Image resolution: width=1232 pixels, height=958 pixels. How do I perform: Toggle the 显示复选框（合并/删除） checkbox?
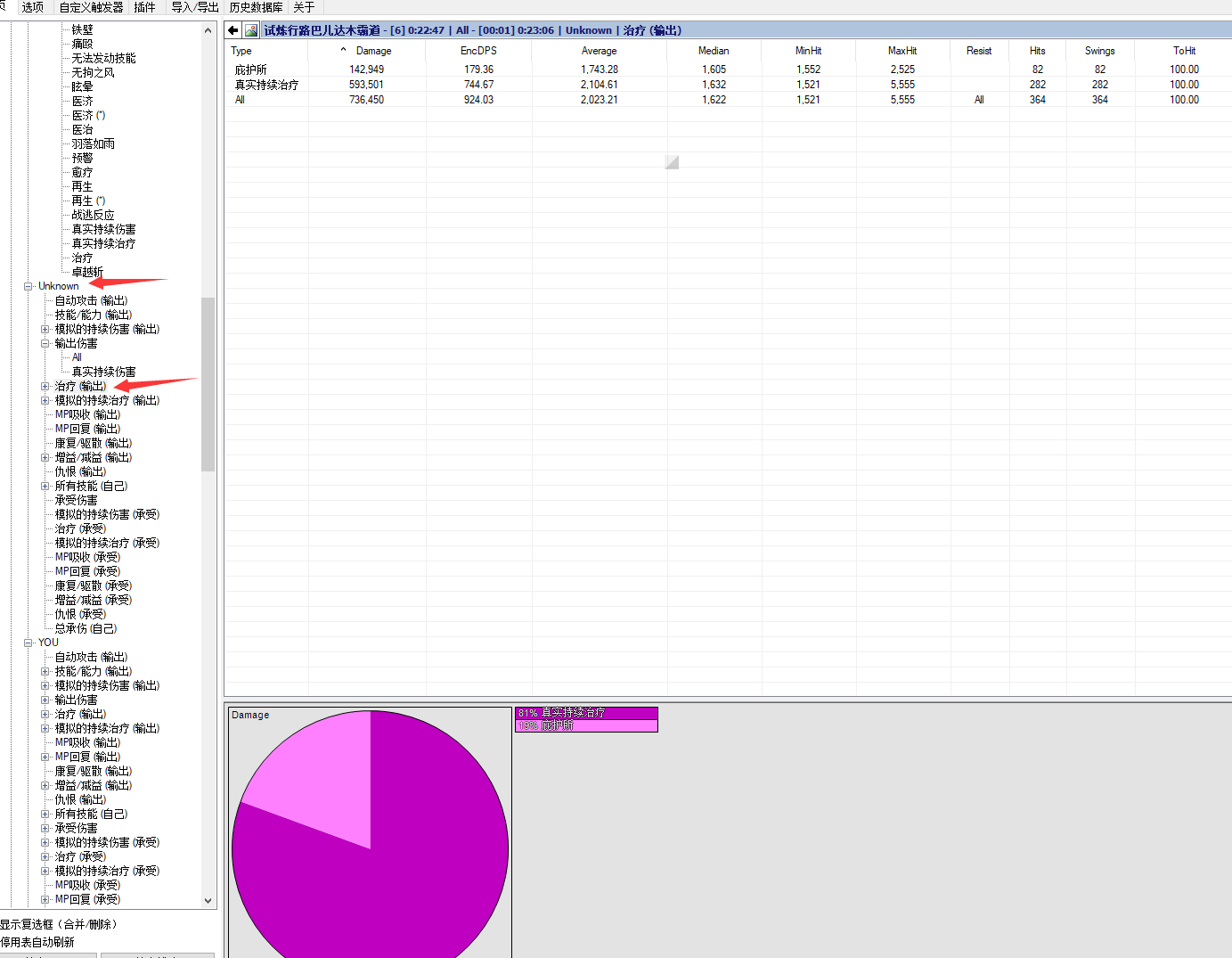click(59, 924)
